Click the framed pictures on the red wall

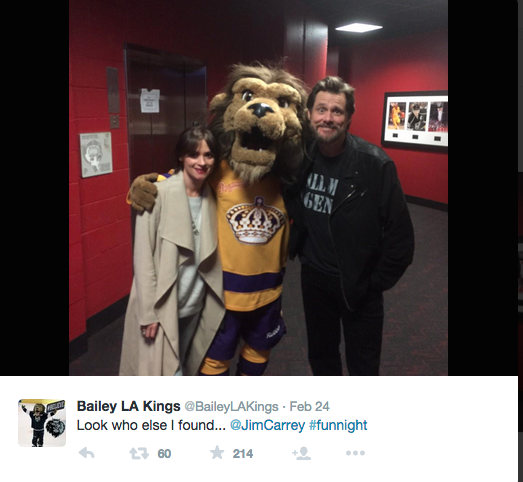tap(415, 119)
